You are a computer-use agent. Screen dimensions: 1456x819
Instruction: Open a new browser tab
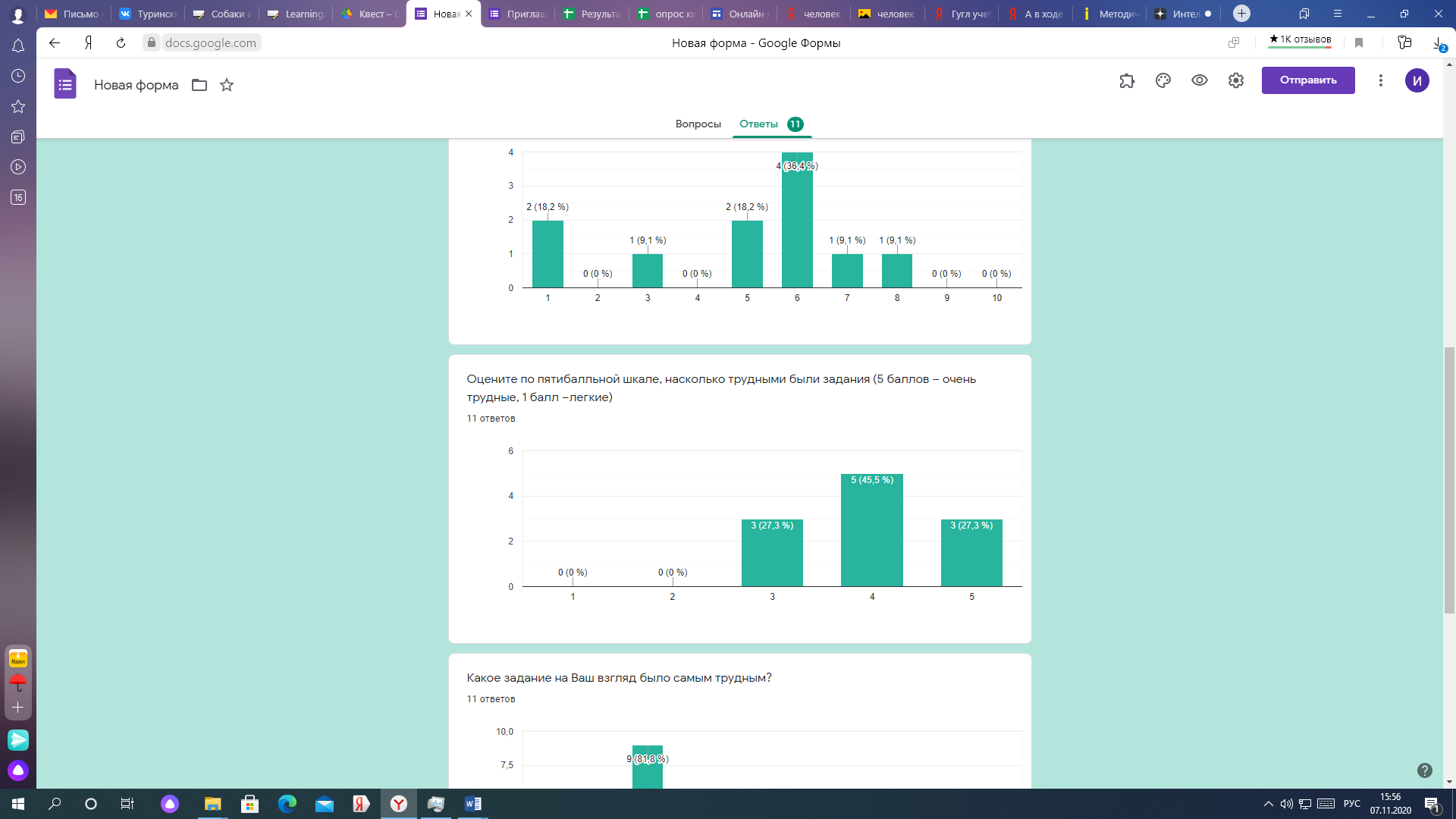point(1241,14)
